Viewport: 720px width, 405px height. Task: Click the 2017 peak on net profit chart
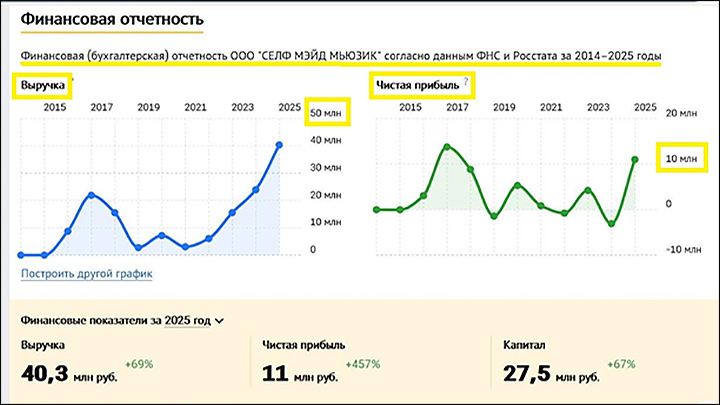click(446, 147)
